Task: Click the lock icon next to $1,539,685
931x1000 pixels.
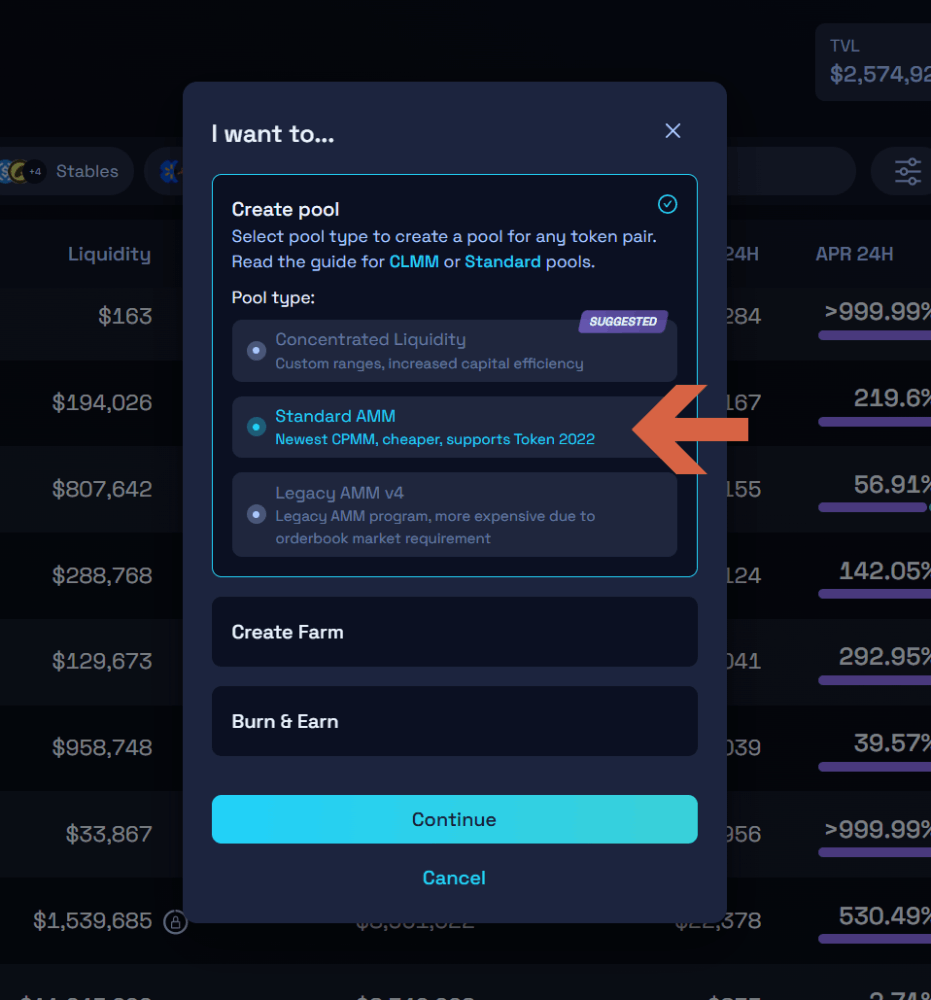Action: [x=175, y=921]
